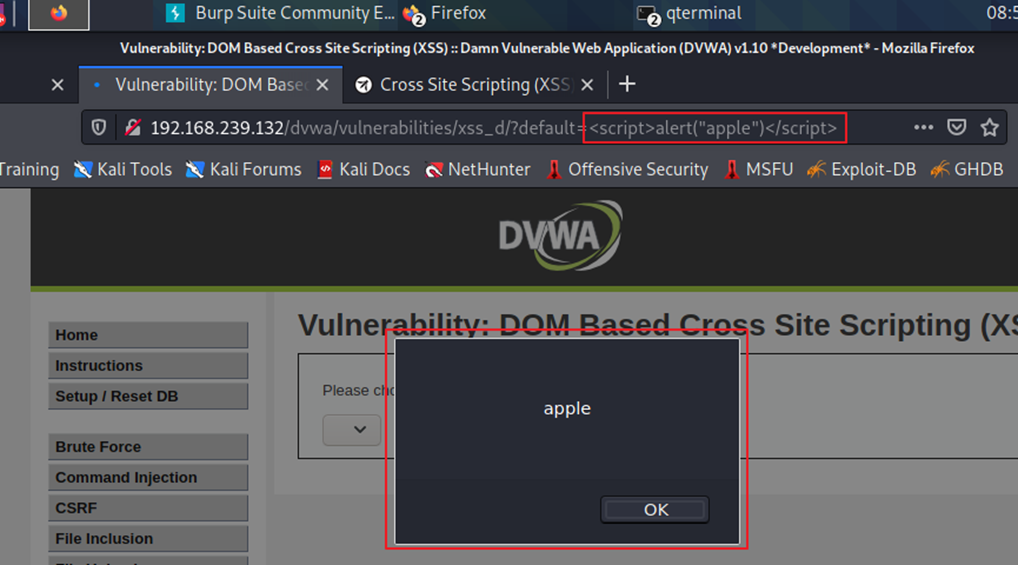Click the Cross Site Scripting tab favicon
This screenshot has width=1018, height=565.
[364, 85]
